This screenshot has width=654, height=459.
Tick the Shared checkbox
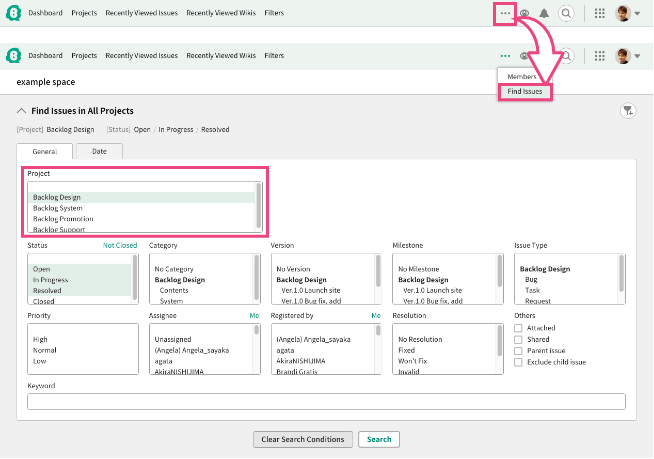(x=518, y=340)
